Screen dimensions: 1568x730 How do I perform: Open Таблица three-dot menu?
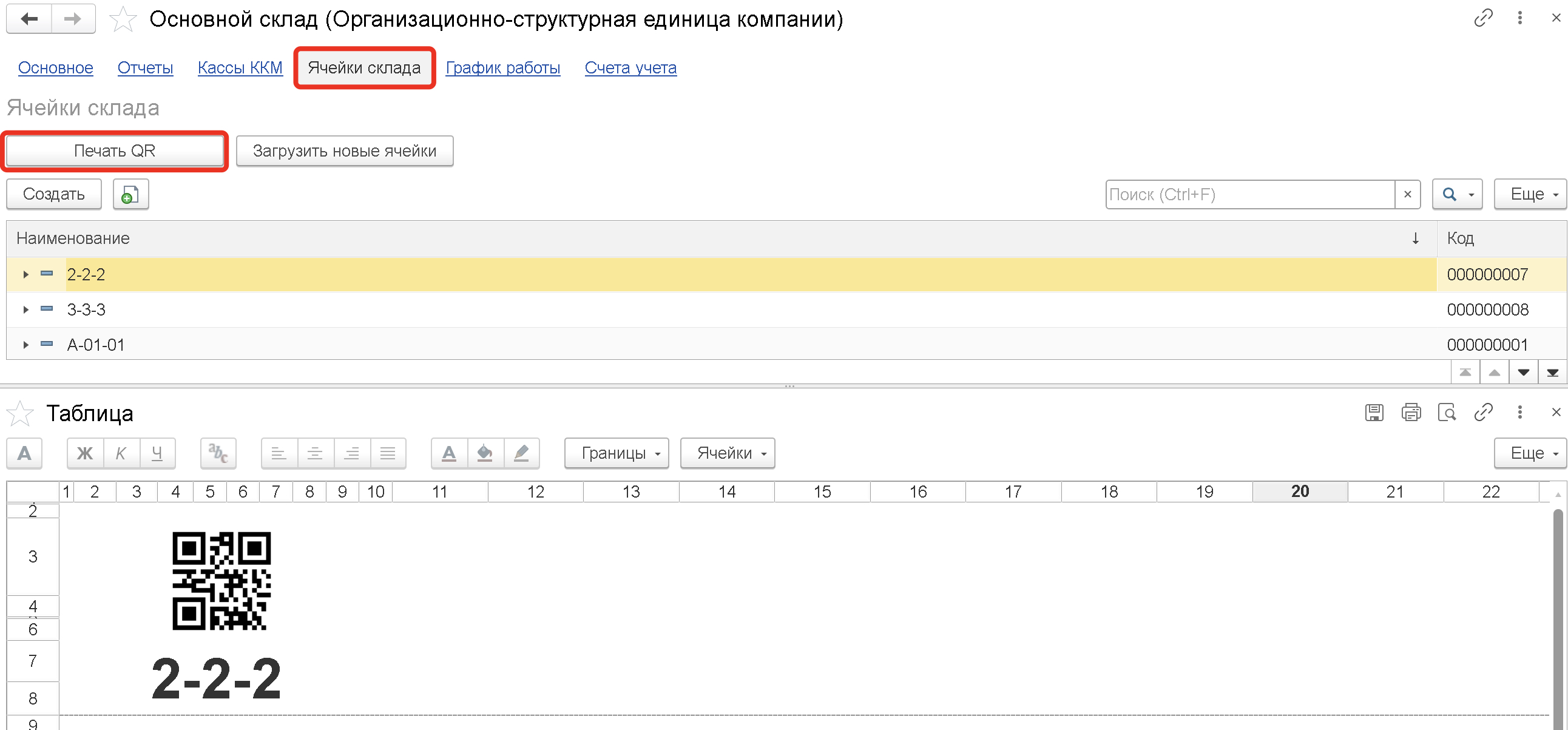pos(1520,412)
